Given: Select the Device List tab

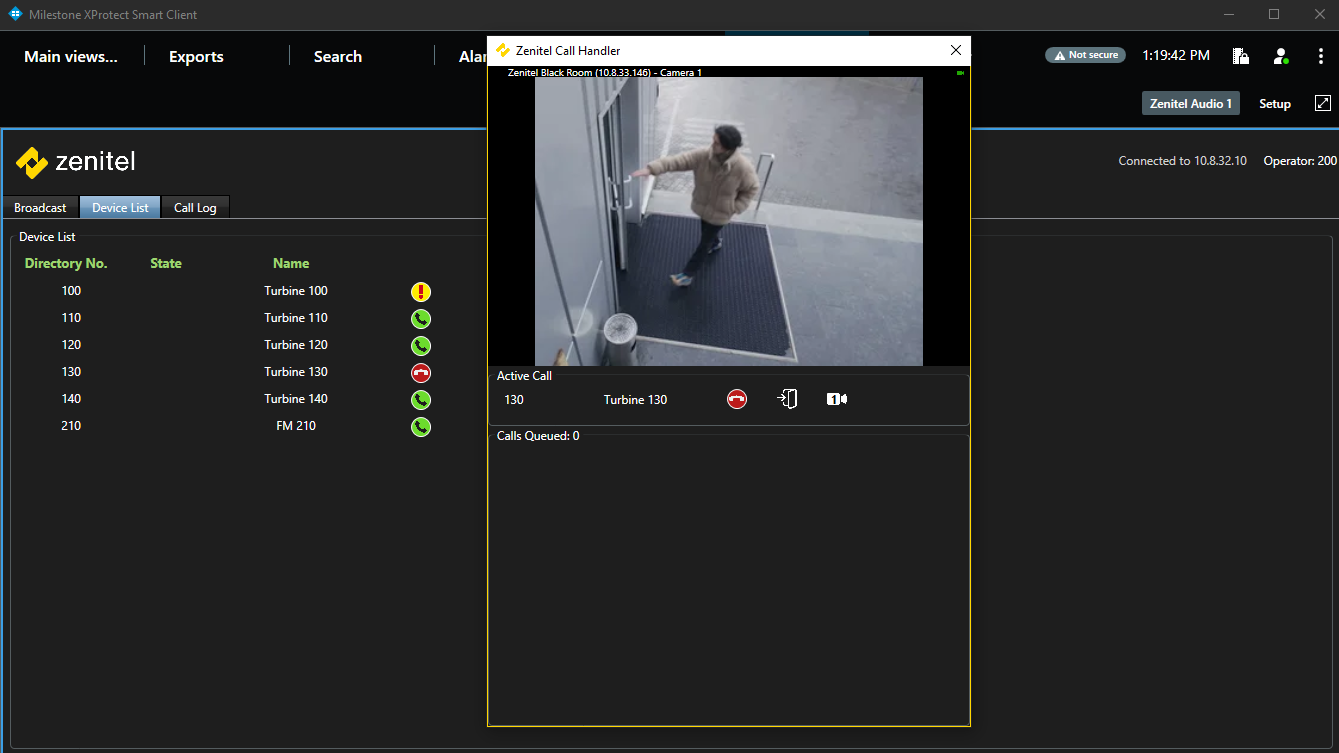Looking at the screenshot, I should coord(120,207).
